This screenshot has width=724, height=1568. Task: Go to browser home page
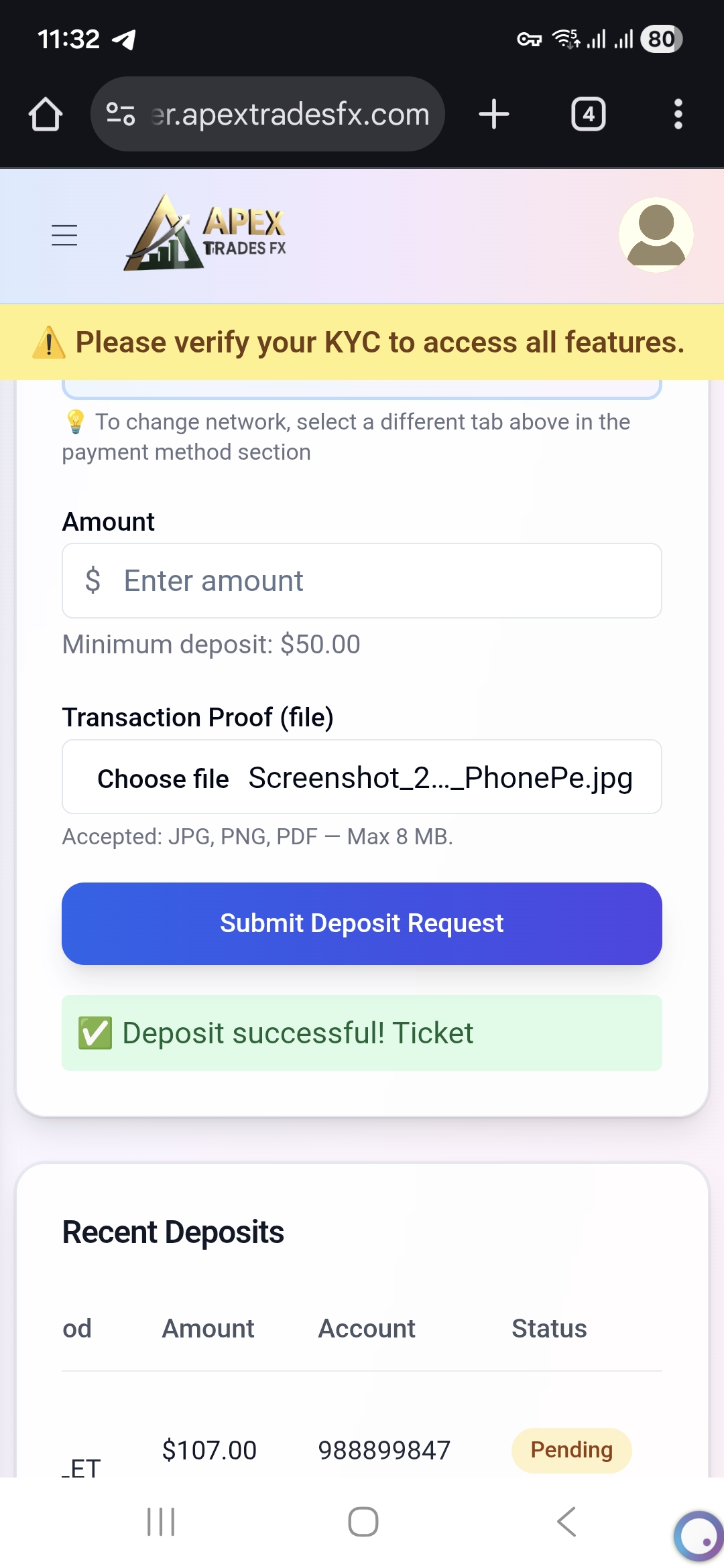point(46,114)
